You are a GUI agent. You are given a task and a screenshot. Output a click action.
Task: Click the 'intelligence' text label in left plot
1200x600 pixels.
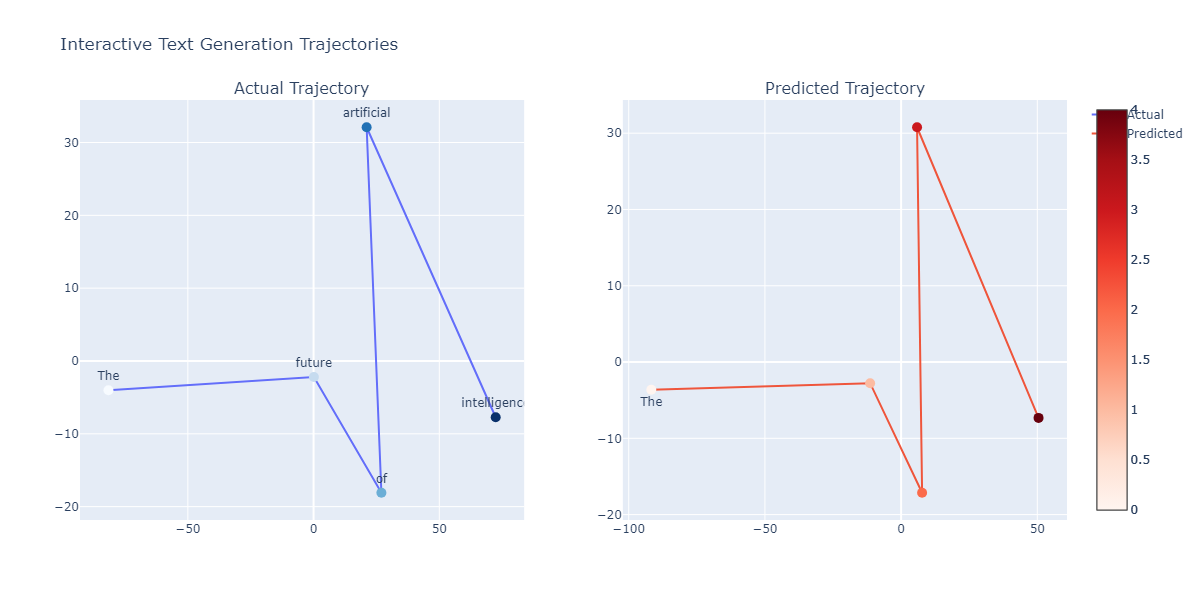tap(492, 403)
